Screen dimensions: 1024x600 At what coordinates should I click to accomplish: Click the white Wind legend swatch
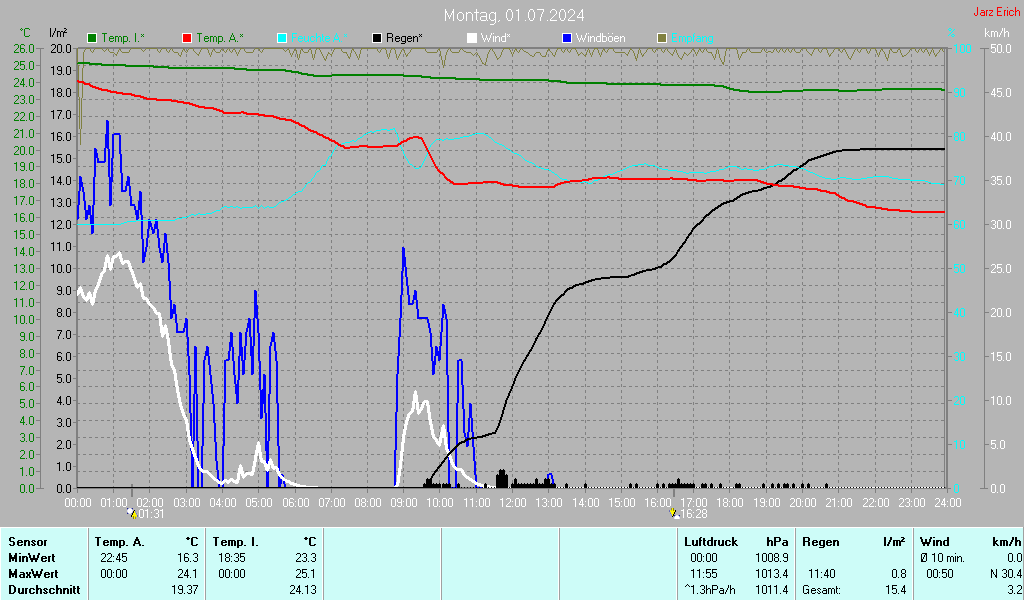pyautogui.click(x=472, y=38)
